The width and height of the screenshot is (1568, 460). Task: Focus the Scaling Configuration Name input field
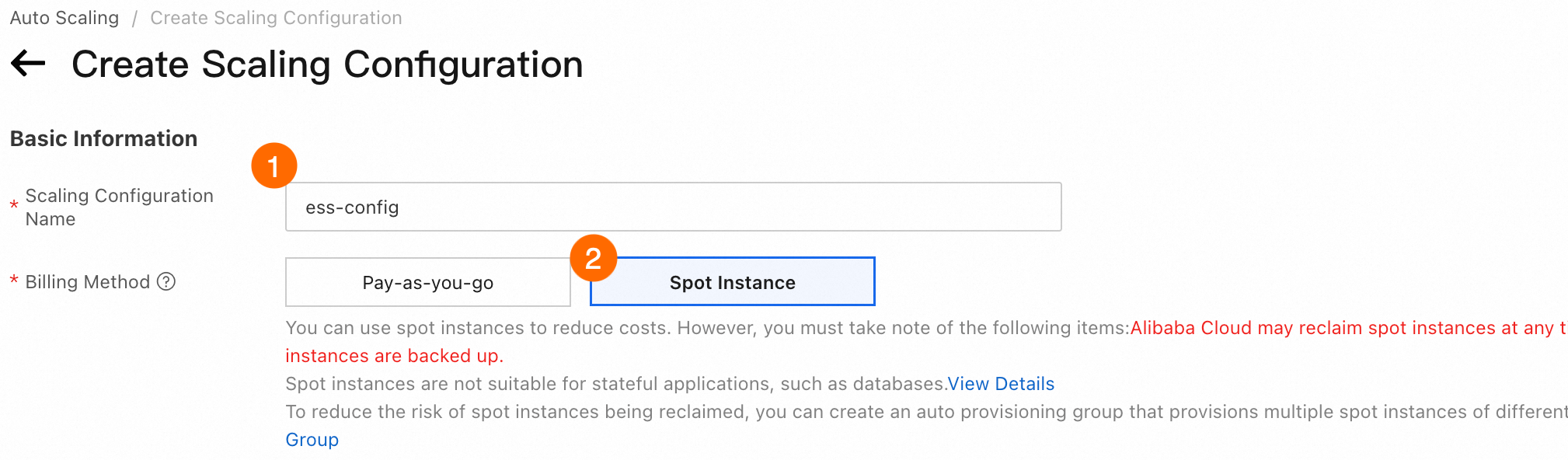click(x=673, y=207)
